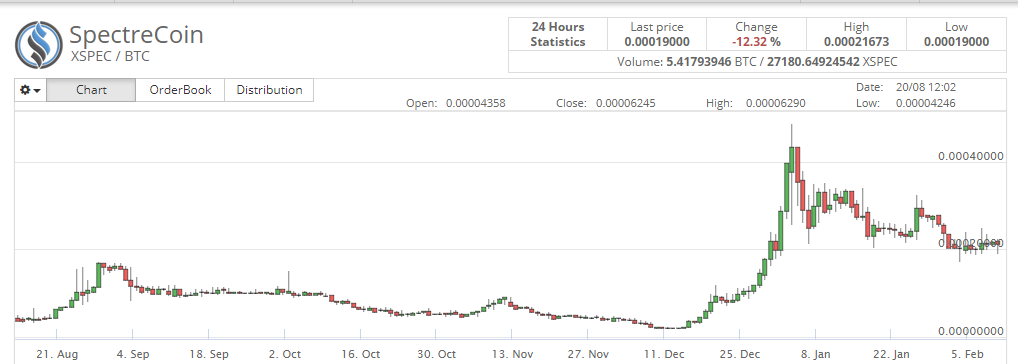Switch to the Chart tab
1018x364 pixels.
tap(92, 90)
